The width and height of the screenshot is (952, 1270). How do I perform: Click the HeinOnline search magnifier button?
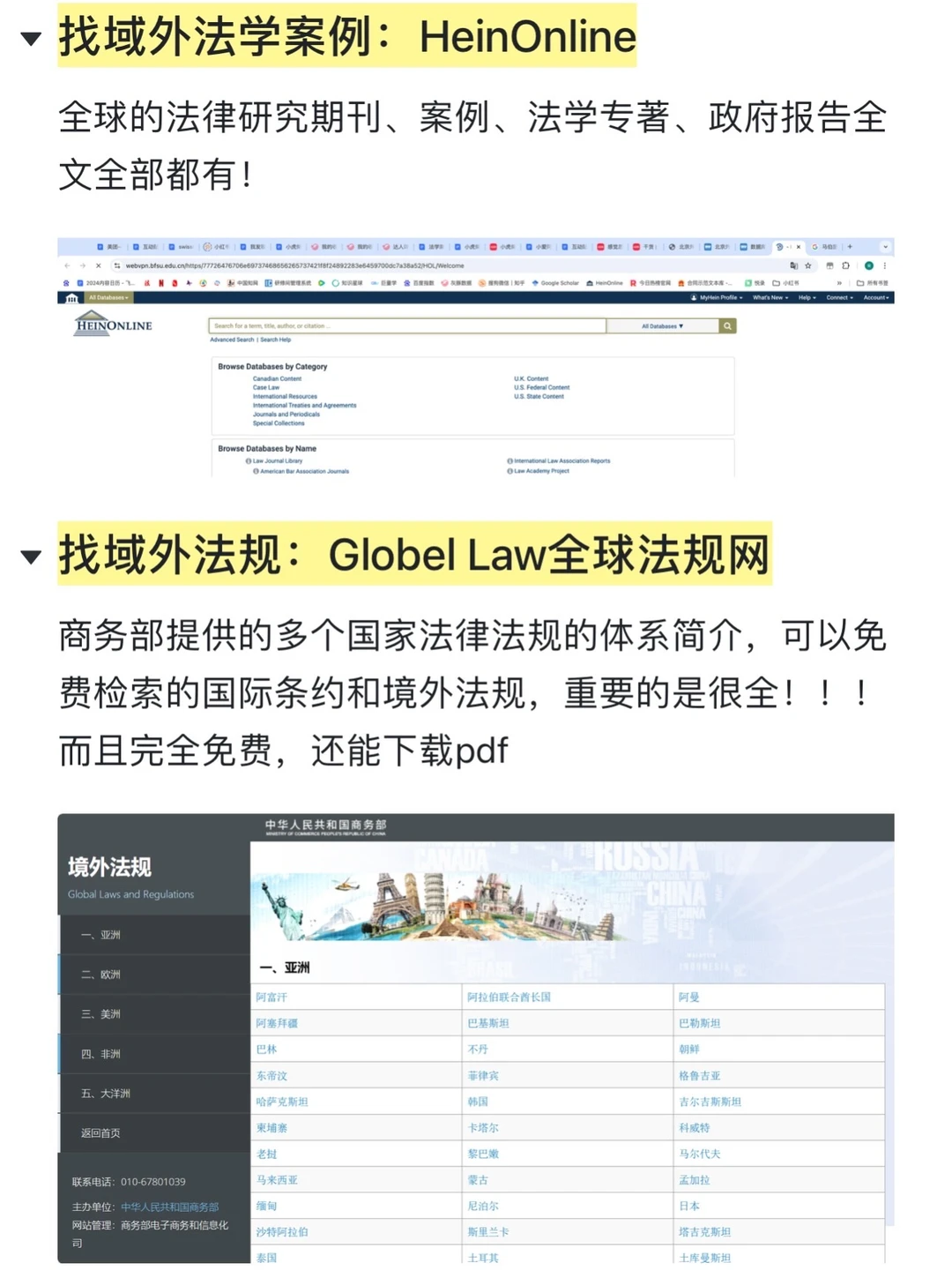pos(727,326)
